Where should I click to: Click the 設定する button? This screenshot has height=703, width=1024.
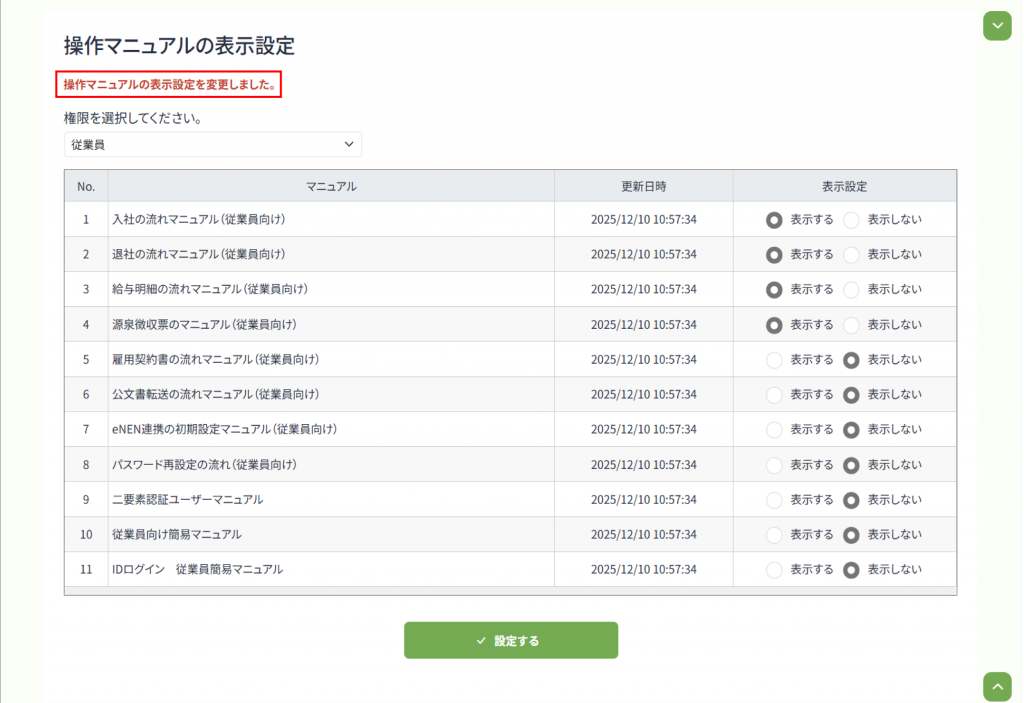[510, 640]
